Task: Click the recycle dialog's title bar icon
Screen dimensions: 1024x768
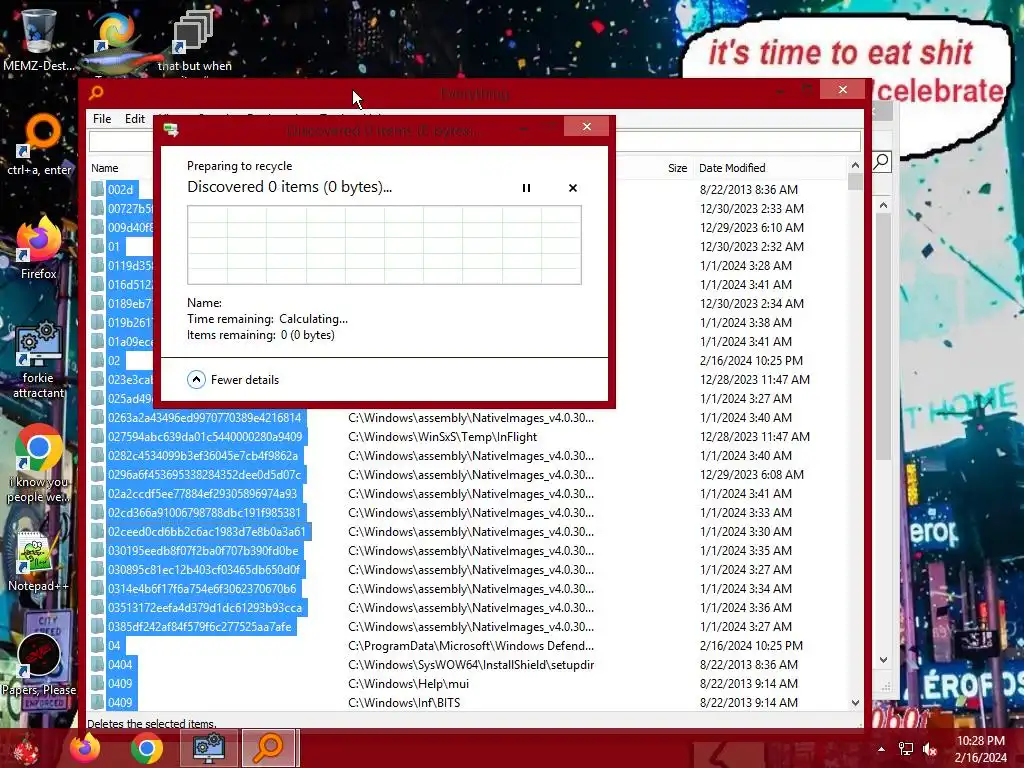Action: 171,130
